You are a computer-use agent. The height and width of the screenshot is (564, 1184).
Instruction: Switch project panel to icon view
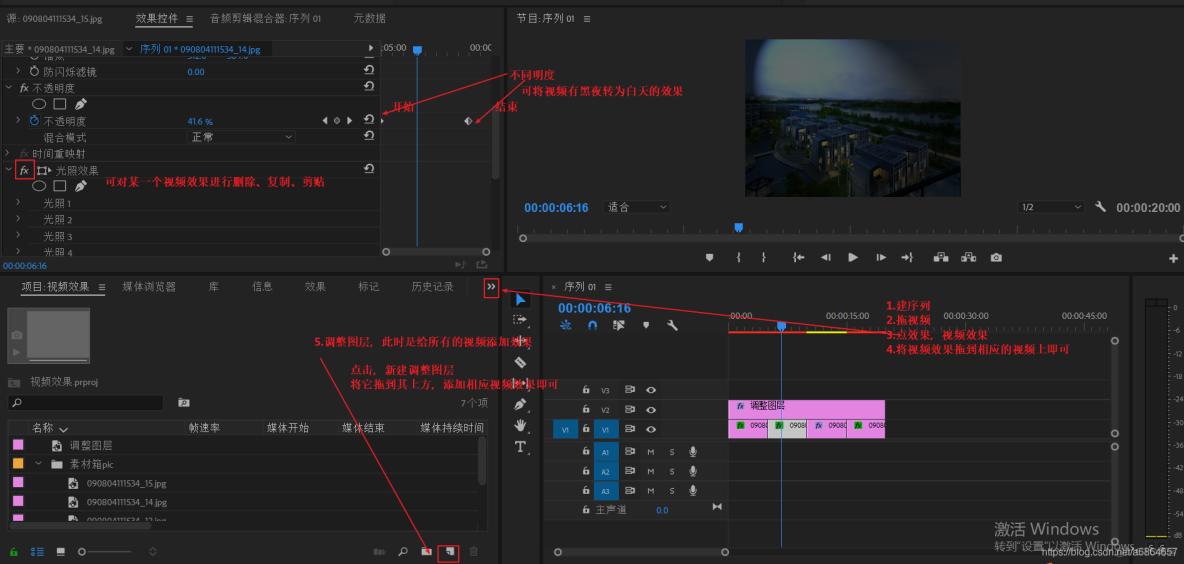click(x=60, y=552)
